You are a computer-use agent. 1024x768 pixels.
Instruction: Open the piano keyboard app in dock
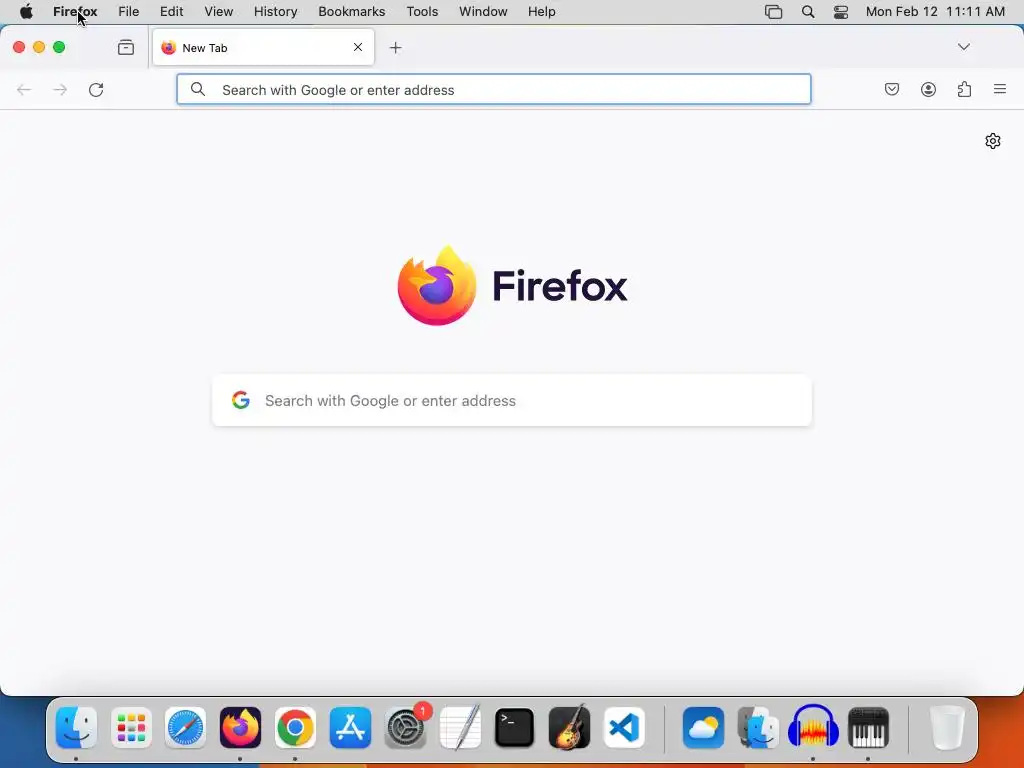[868, 728]
